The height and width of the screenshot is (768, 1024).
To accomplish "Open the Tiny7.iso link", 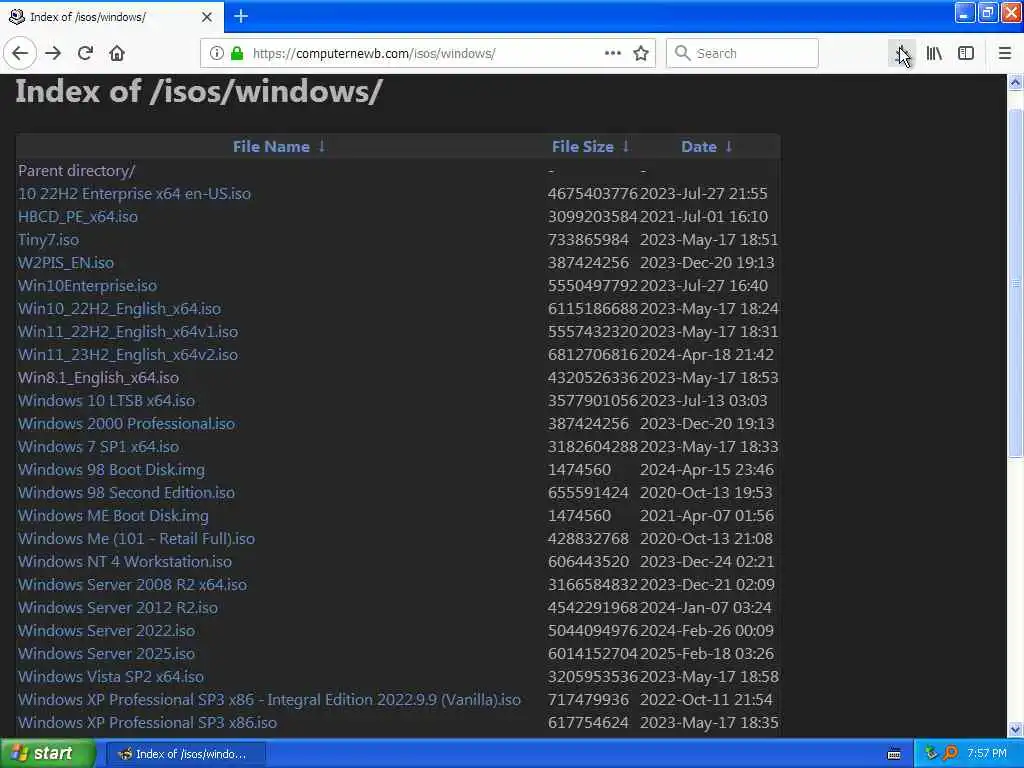I will coord(48,240).
